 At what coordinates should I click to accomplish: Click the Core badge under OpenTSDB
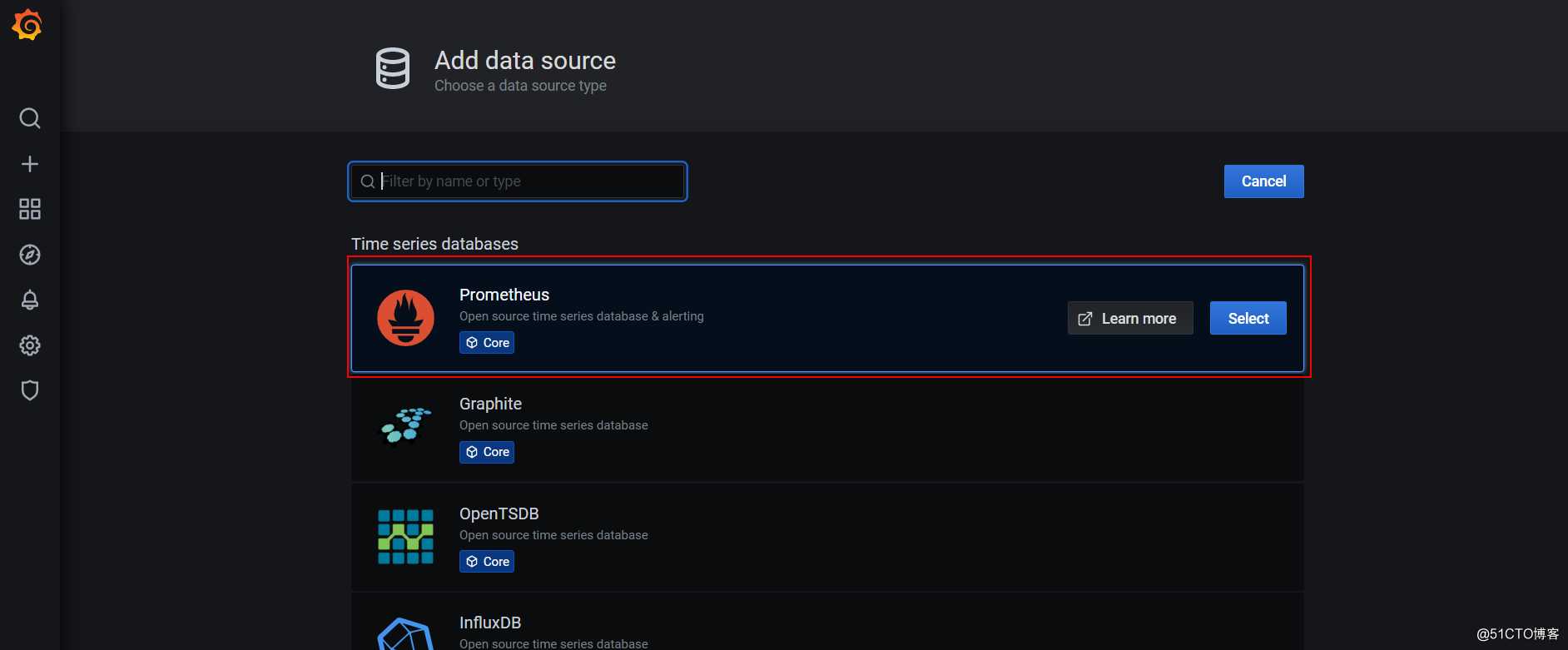(x=487, y=562)
